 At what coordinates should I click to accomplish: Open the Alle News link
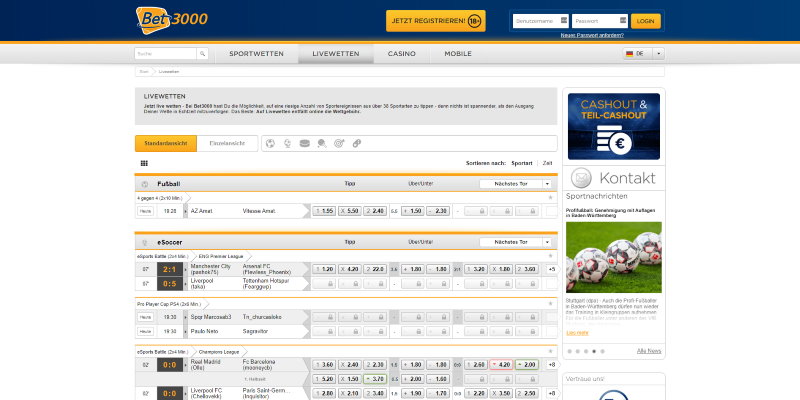pyautogui.click(x=649, y=351)
